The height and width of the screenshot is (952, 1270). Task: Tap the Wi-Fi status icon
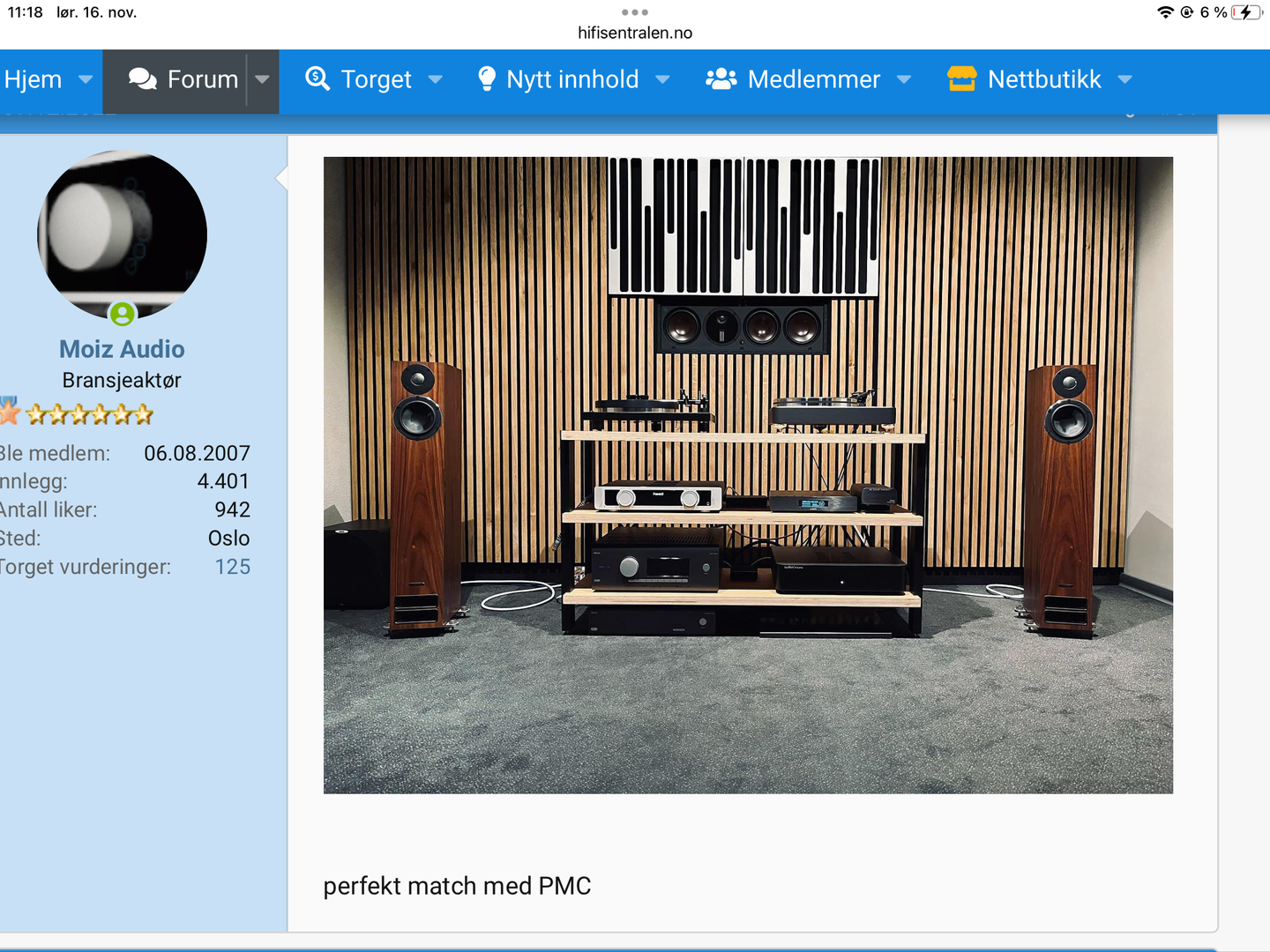[1165, 12]
